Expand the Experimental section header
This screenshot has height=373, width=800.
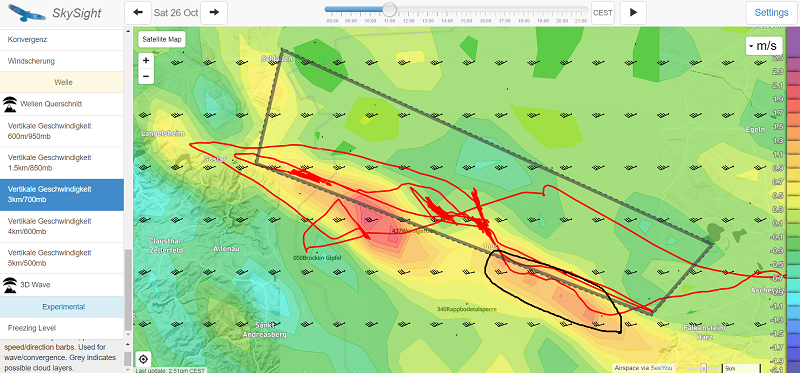(x=62, y=307)
